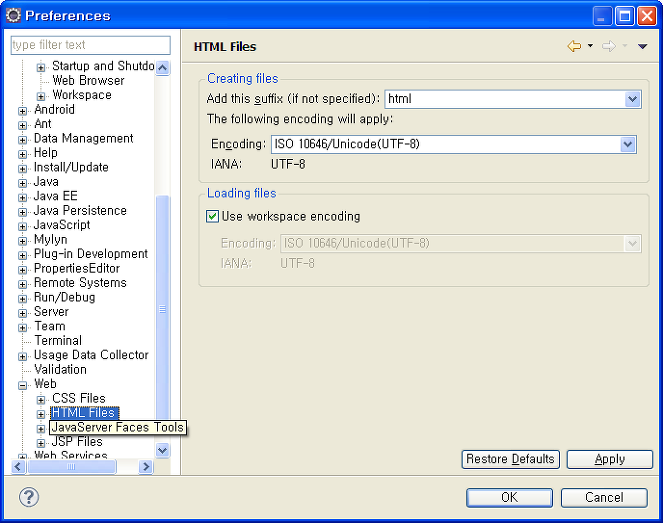Select the HTML Files tree item
Screen dimensions: 663x523
point(84,413)
